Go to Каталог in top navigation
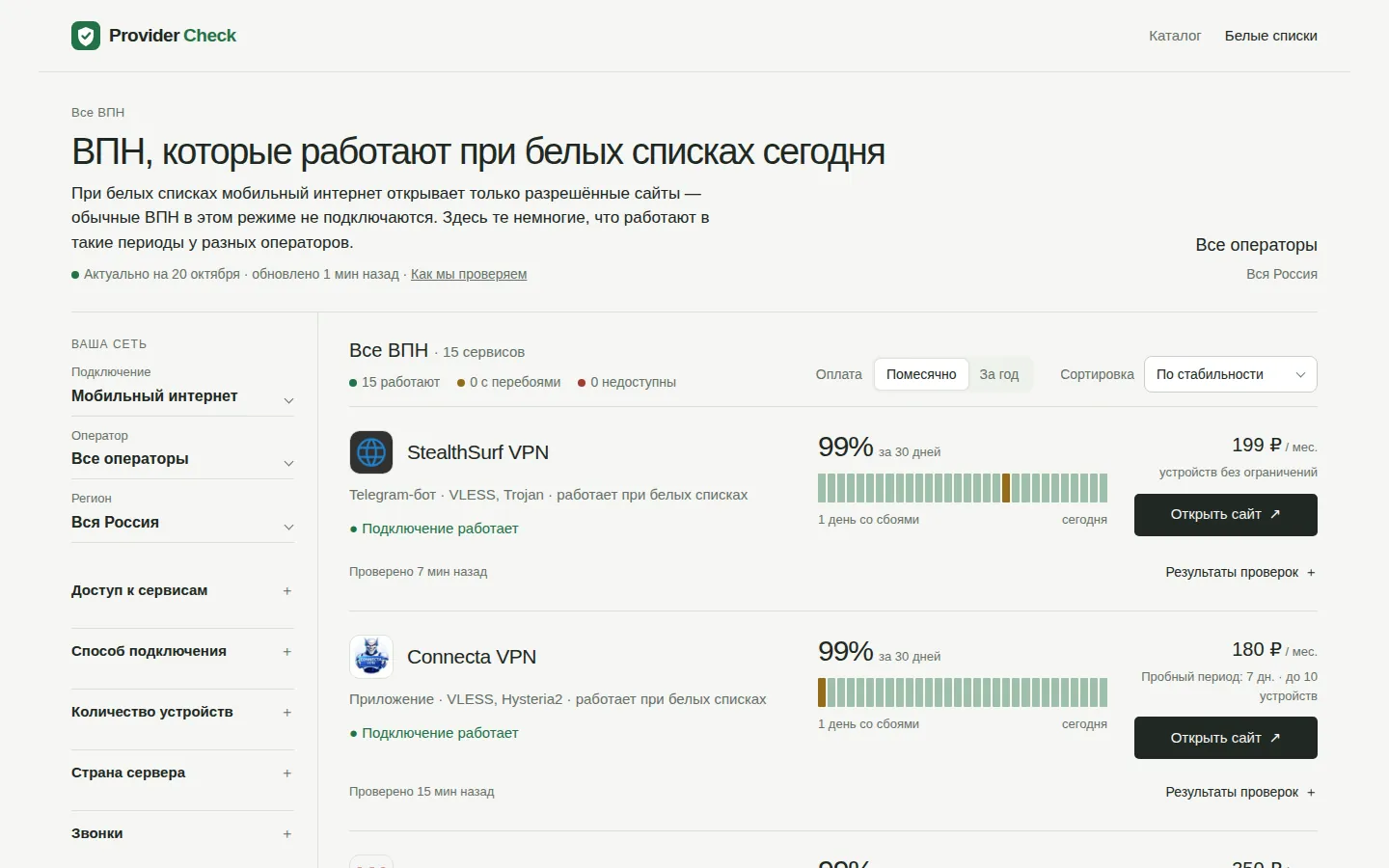The image size is (1389, 868). [x=1175, y=36]
